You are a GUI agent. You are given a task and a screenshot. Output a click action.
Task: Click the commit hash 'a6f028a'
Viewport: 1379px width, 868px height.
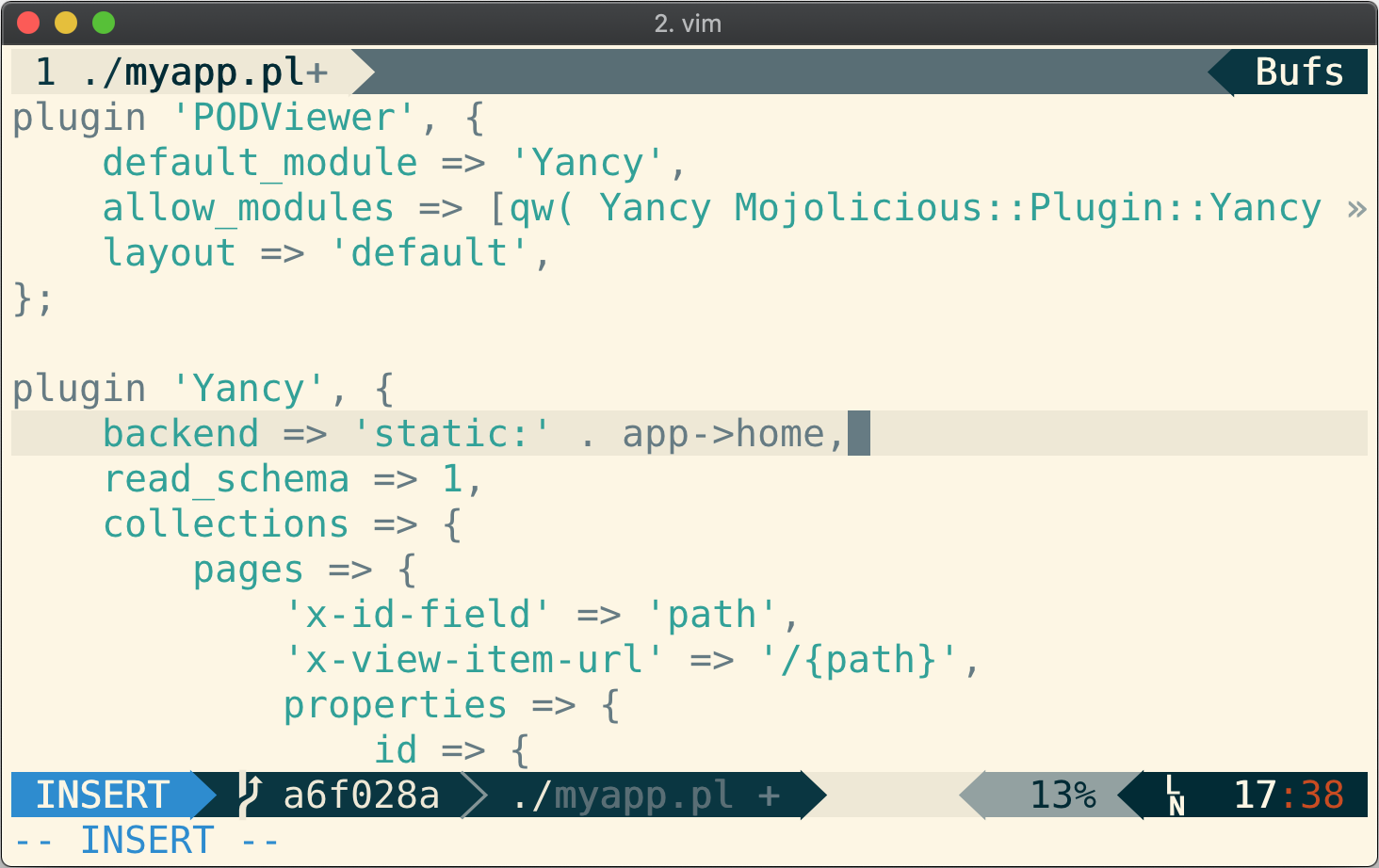click(361, 796)
